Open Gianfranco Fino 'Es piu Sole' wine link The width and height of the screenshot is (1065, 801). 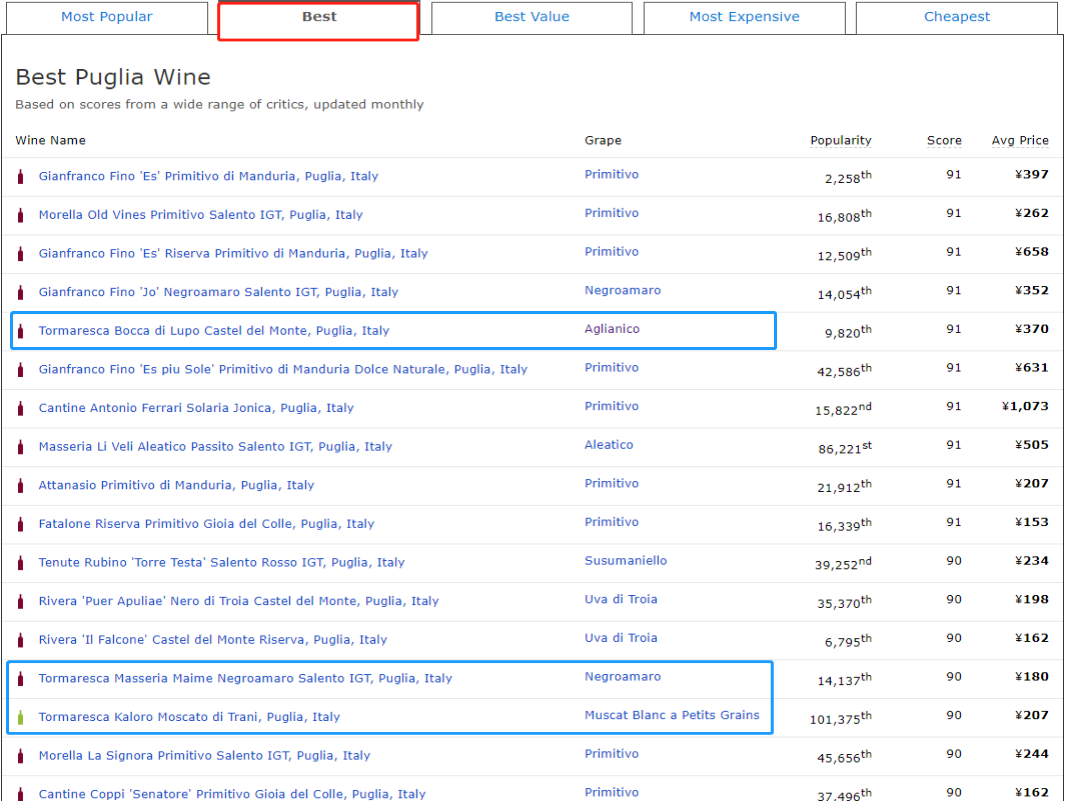pos(283,370)
